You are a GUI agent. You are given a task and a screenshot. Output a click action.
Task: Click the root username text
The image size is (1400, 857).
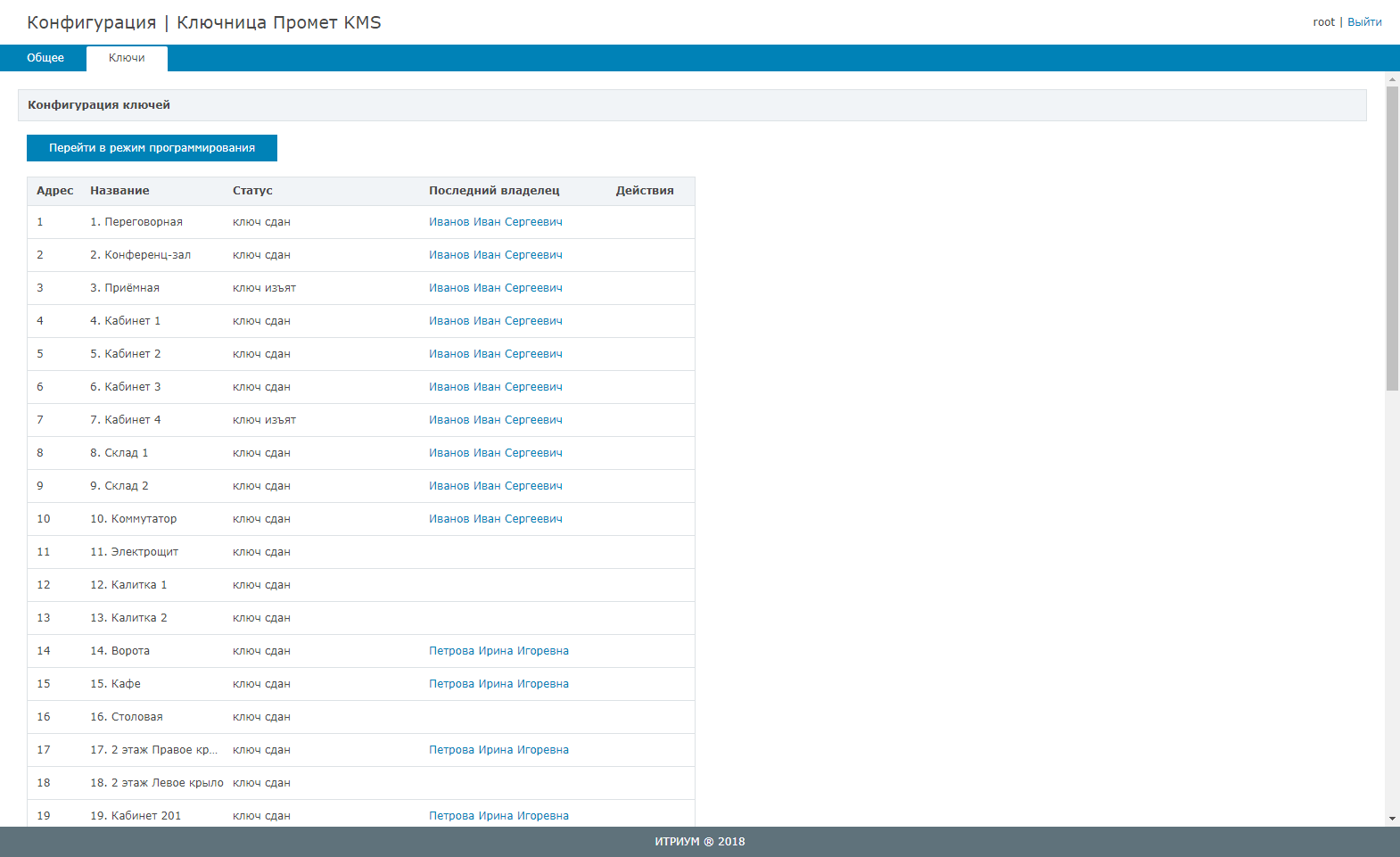coord(1323,22)
